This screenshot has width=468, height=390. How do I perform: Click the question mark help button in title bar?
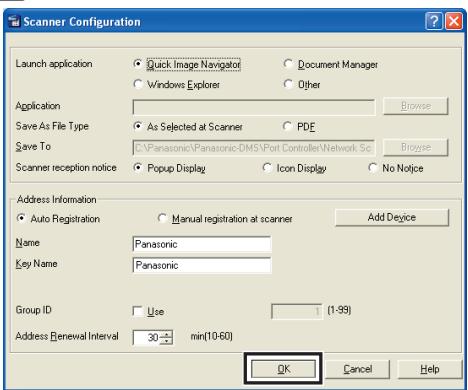pos(434,22)
